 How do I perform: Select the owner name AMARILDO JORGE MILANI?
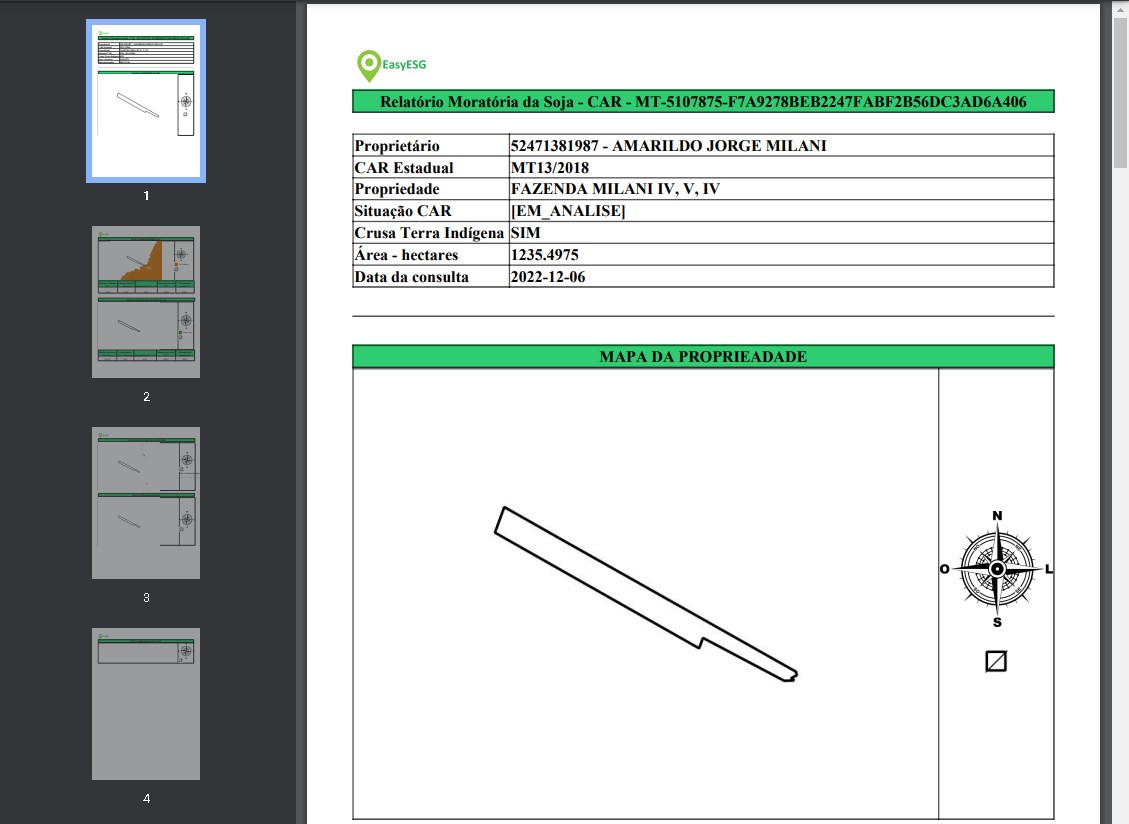[719, 146]
